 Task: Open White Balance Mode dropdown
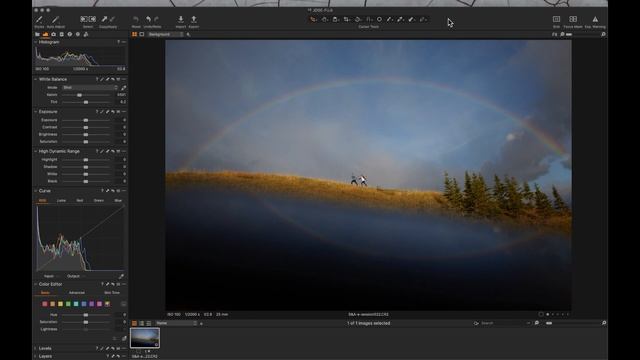click(90, 87)
